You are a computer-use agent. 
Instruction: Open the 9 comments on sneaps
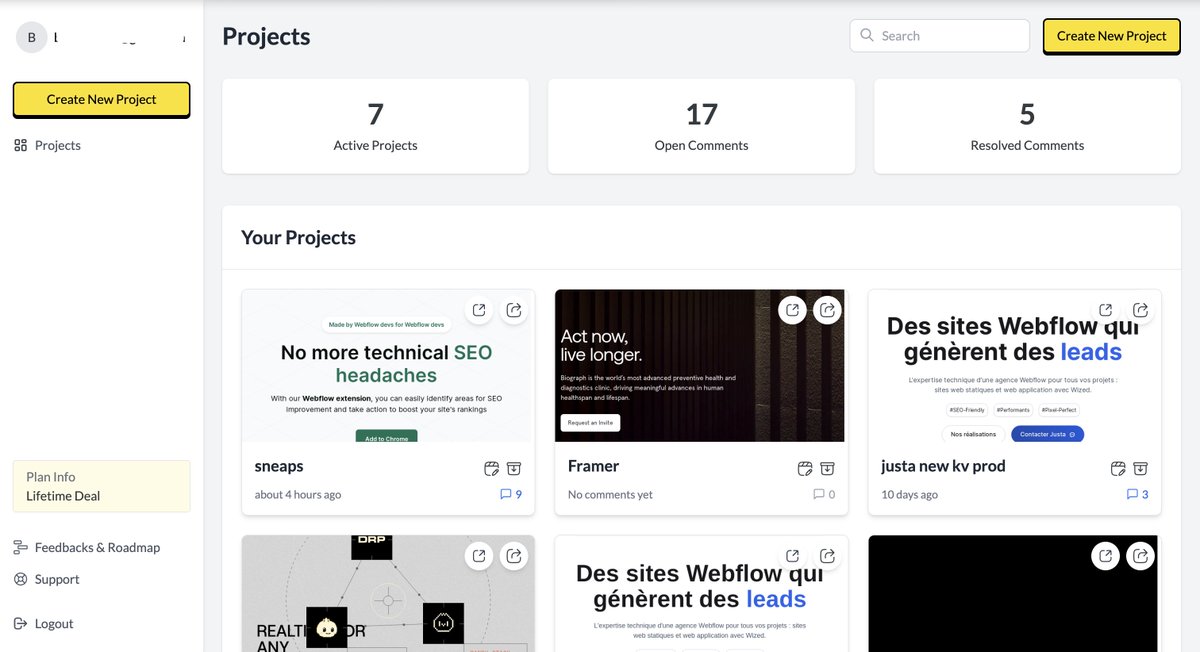pyautogui.click(x=511, y=494)
